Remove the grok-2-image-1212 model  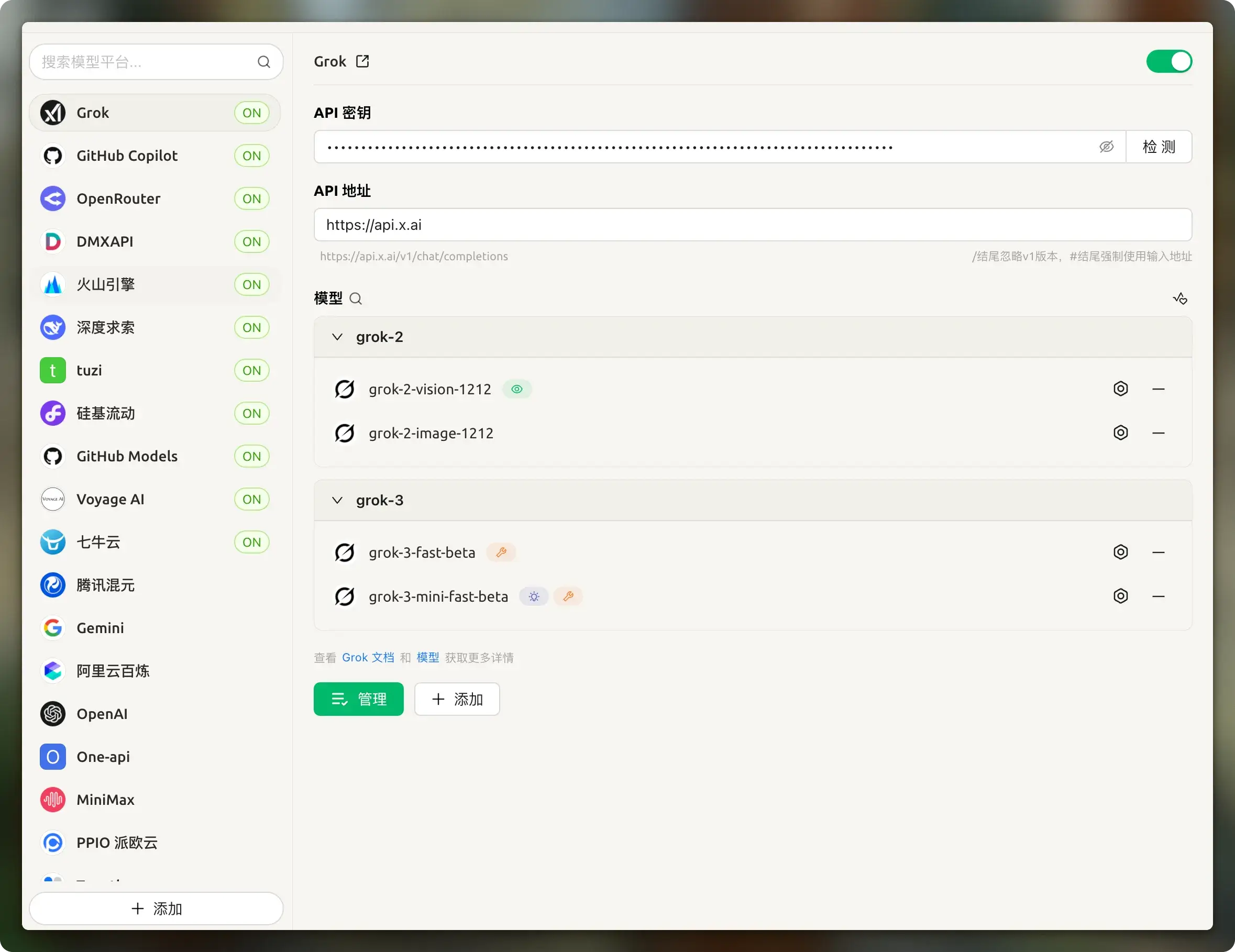1158,433
